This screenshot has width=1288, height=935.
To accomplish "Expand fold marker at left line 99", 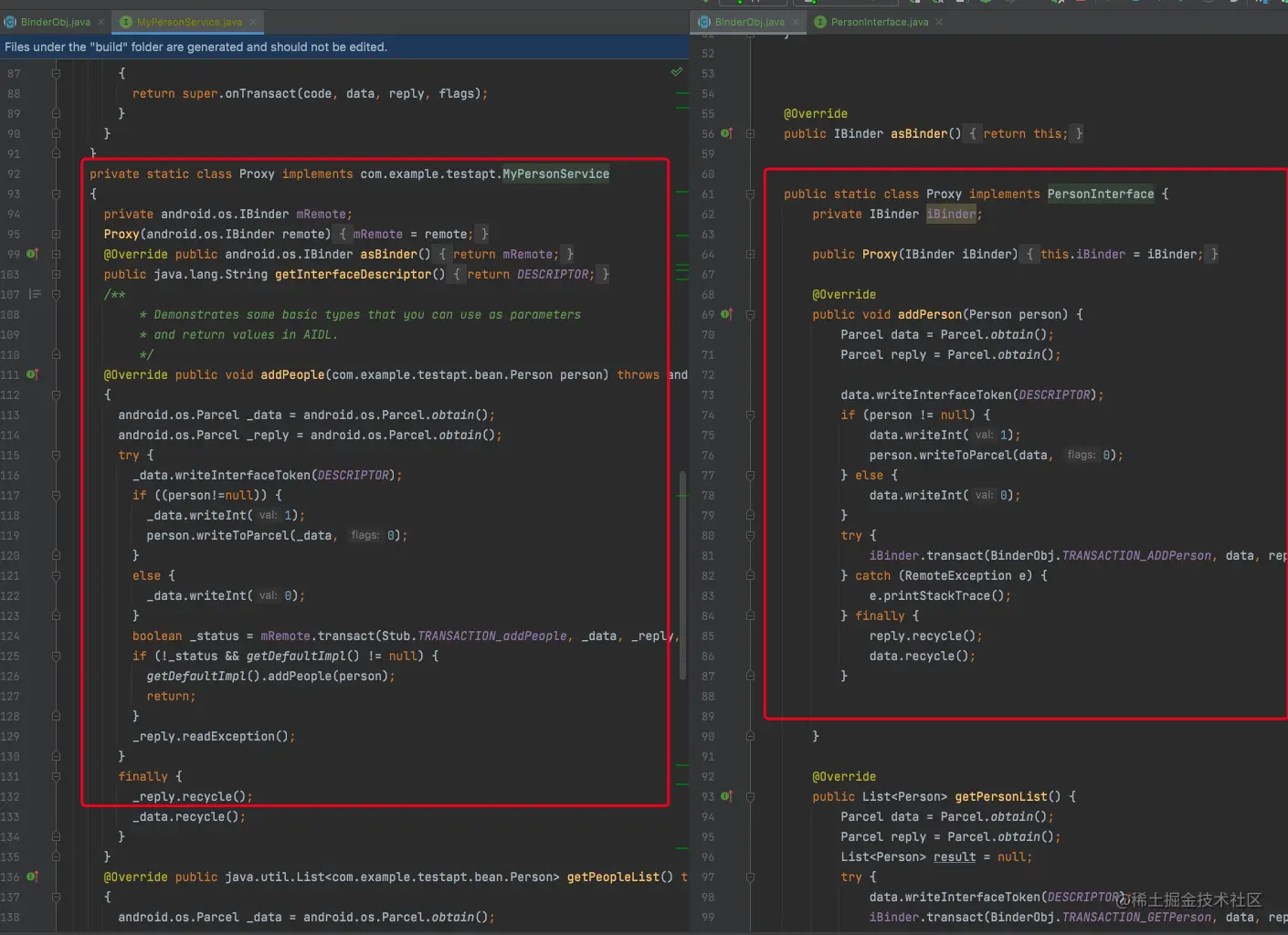I will (56, 254).
